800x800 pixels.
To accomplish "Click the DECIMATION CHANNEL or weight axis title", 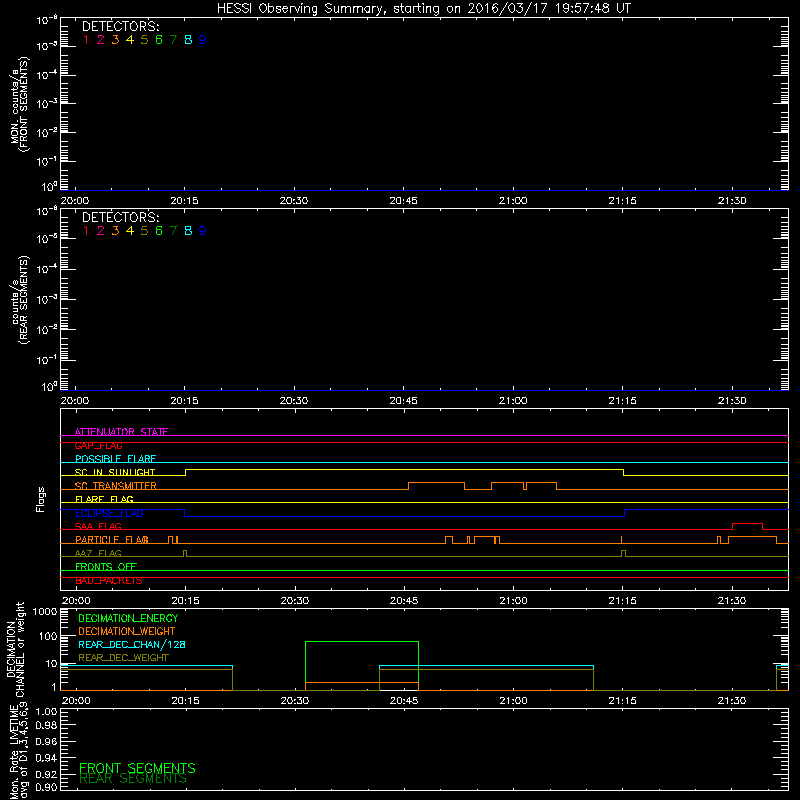I will click(15, 649).
